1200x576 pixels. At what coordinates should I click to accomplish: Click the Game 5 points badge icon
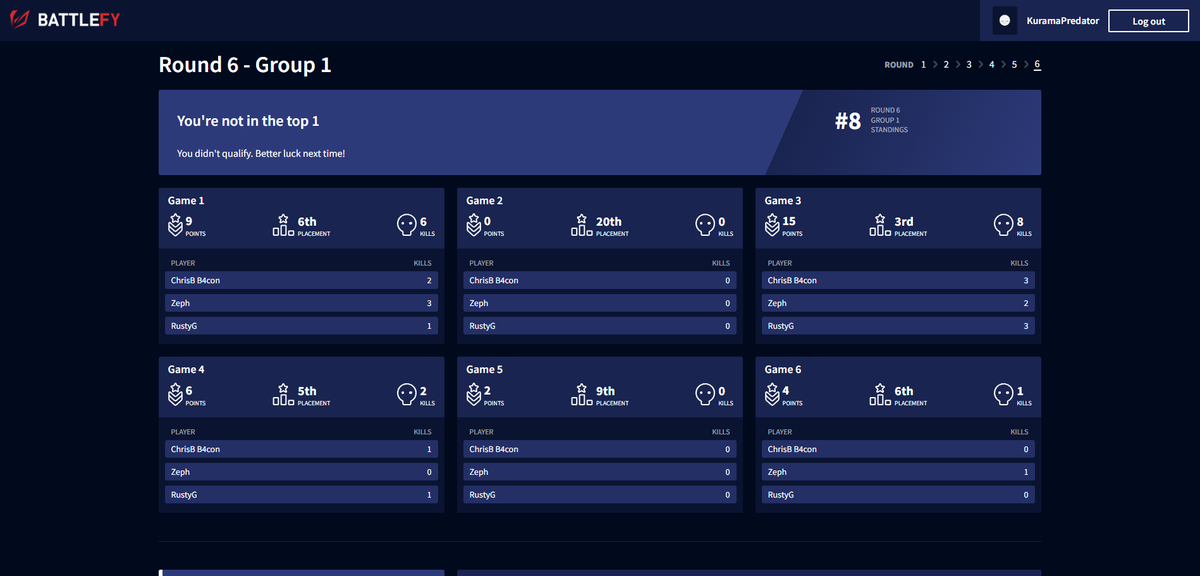pos(474,395)
